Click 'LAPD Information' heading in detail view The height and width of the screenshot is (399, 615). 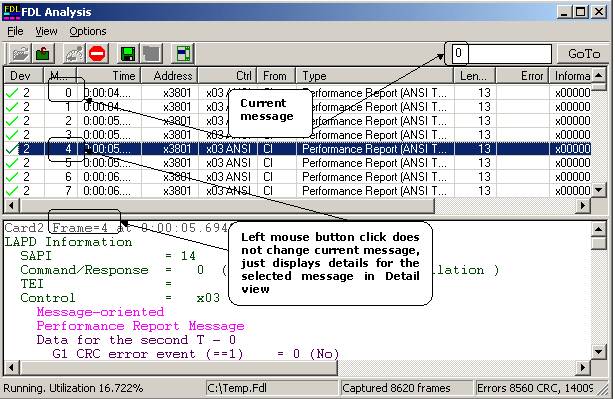(x=68, y=242)
